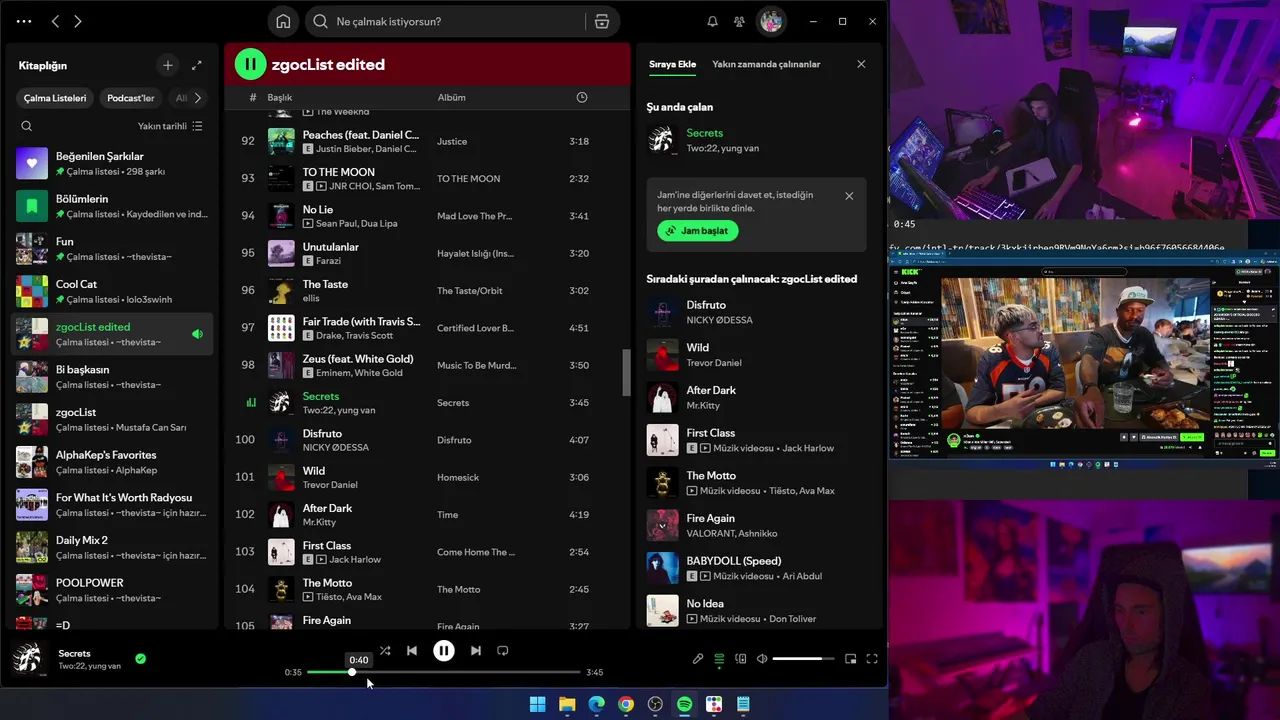Viewport: 1280px width, 720px height.
Task: Open the Cool Cat playlist
Action: tap(112, 291)
